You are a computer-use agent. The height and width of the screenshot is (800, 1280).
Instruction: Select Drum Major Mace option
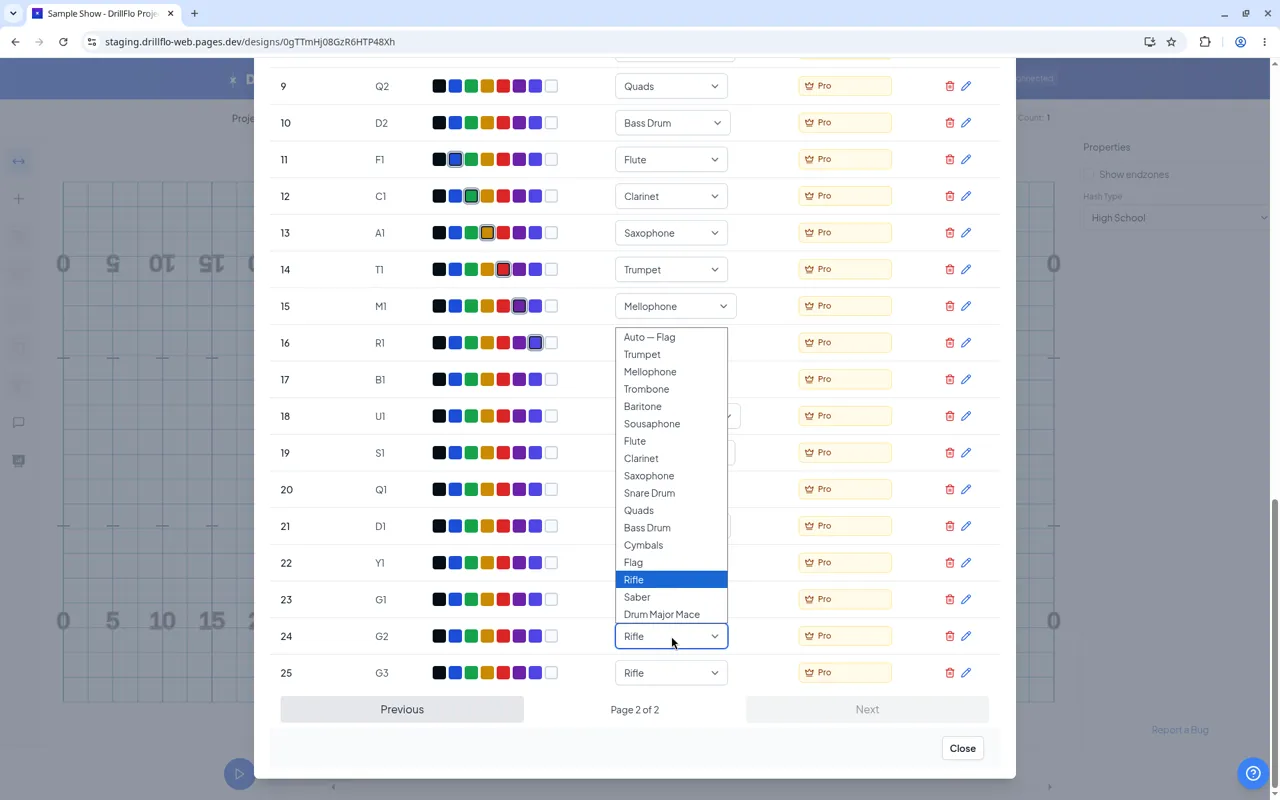(x=671, y=615)
